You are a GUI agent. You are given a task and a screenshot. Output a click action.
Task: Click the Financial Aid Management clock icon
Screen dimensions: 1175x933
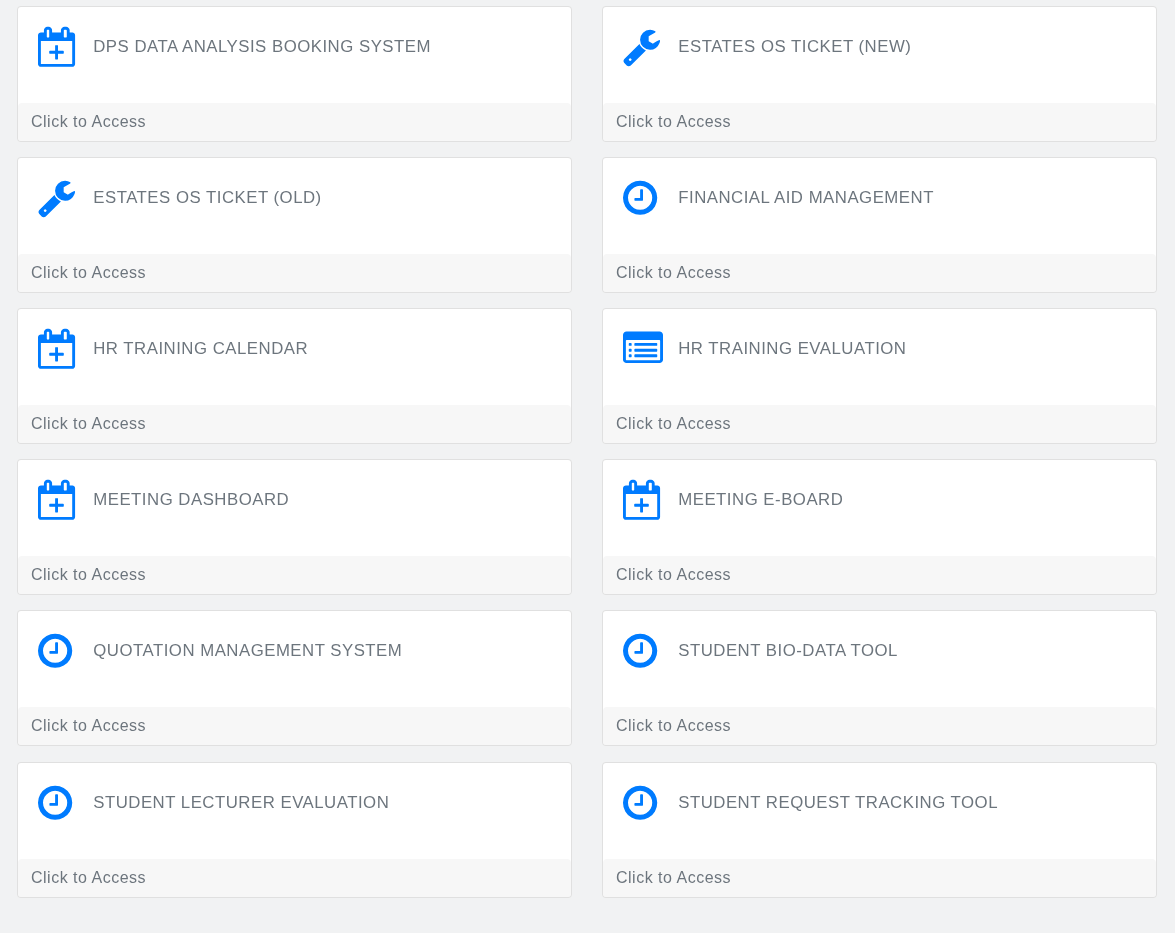click(x=640, y=198)
